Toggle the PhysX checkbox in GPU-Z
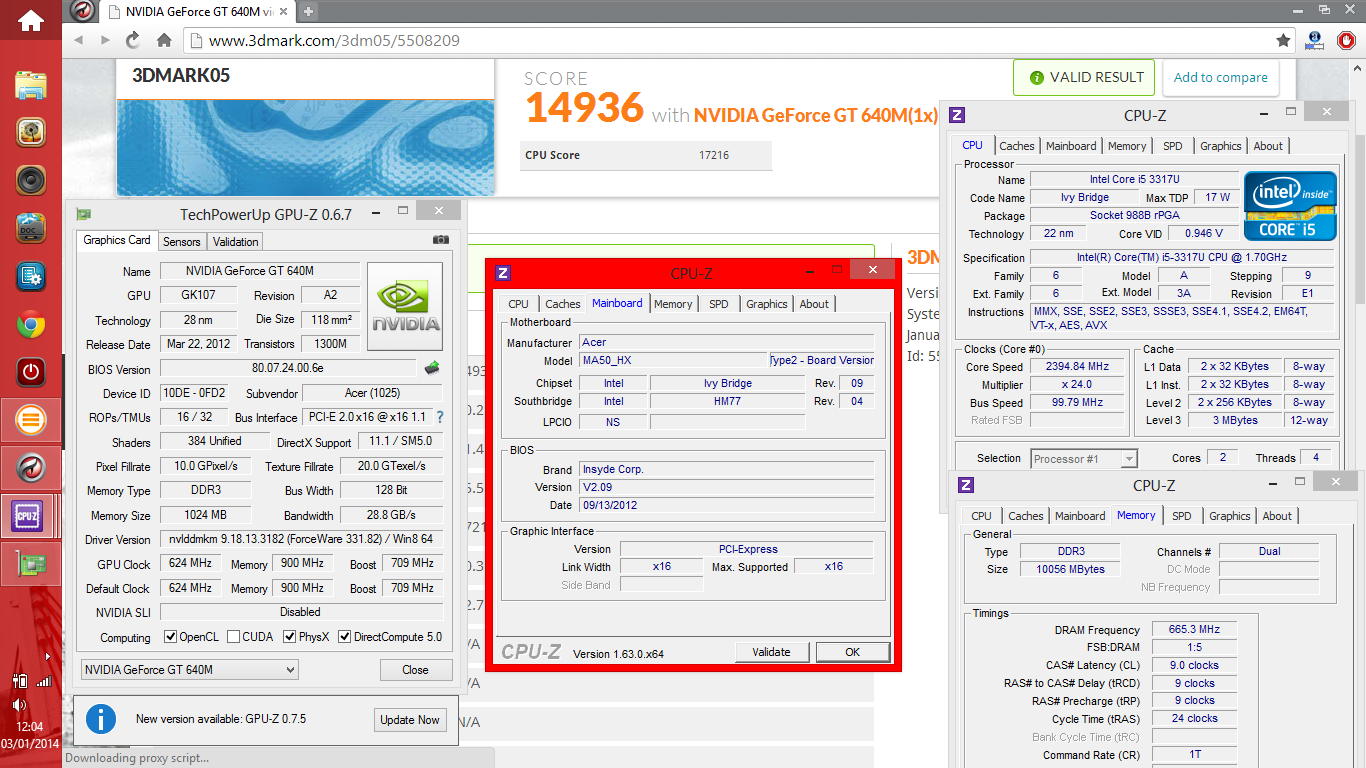This screenshot has width=1366, height=768. click(x=290, y=636)
